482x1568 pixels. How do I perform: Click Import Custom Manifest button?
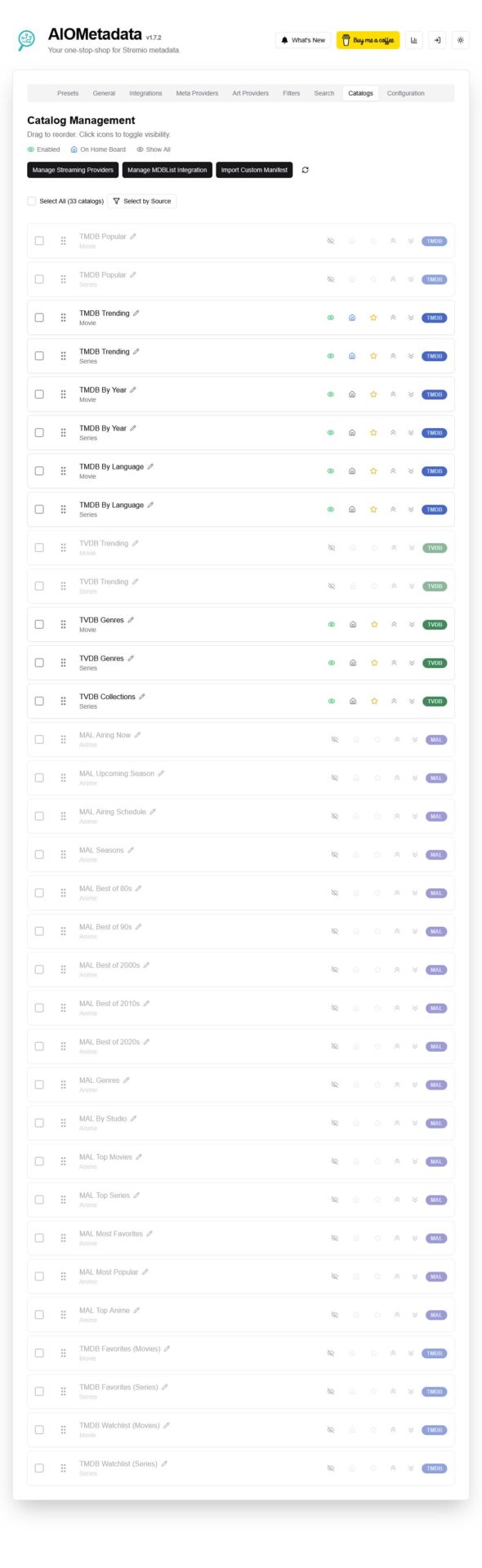(253, 171)
